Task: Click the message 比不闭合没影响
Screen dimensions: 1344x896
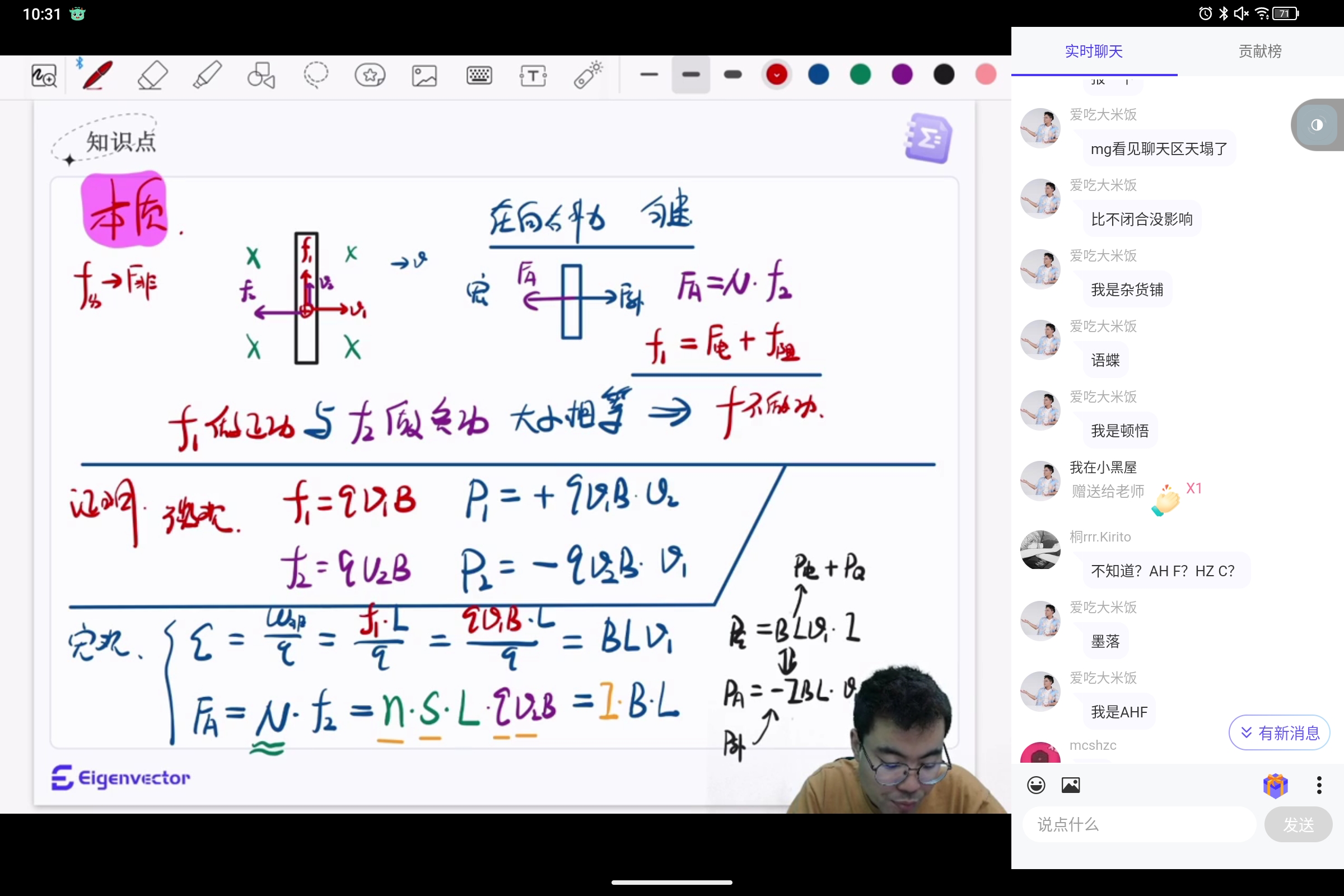Action: tap(1142, 220)
